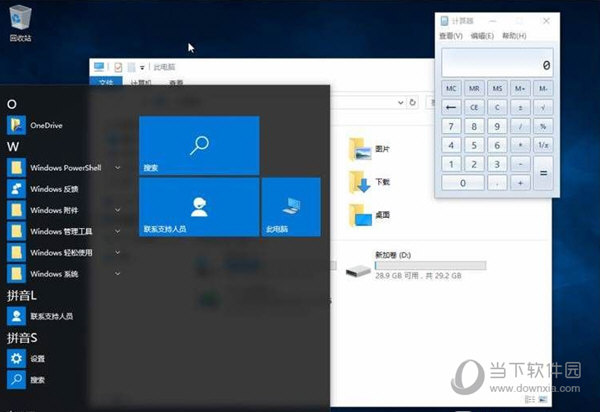Open the 下载 folder in Explorer

click(369, 182)
